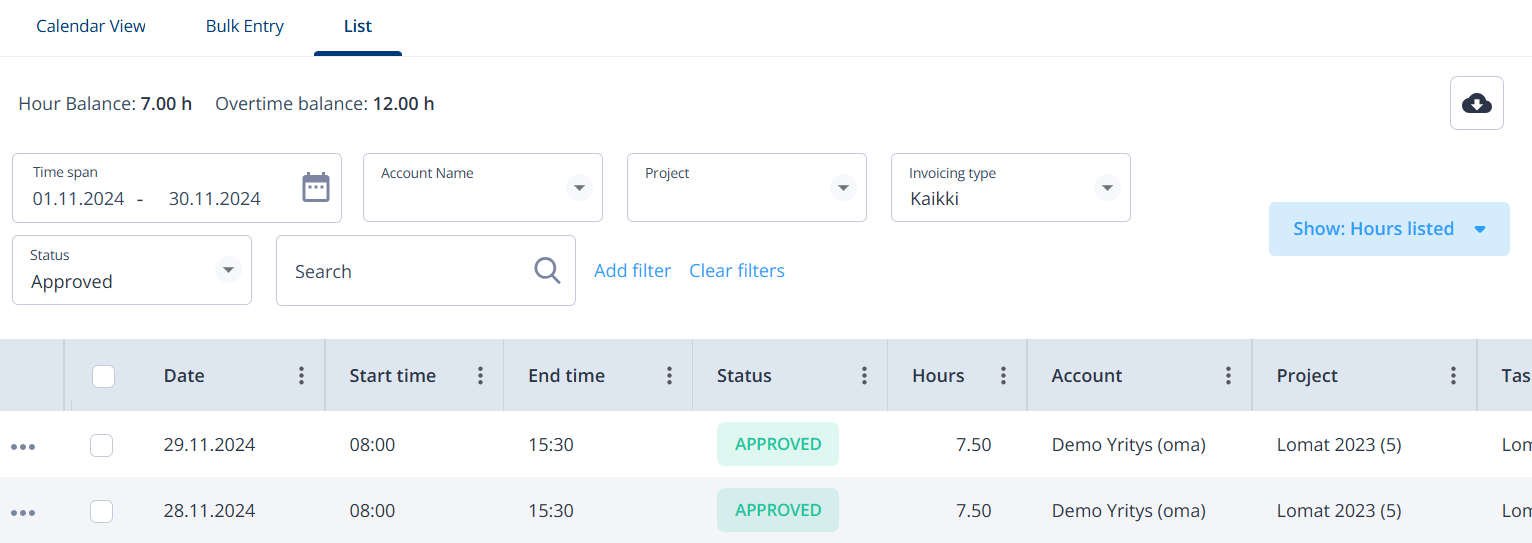
Task: Expand the Account Name dropdown
Action: (x=579, y=187)
